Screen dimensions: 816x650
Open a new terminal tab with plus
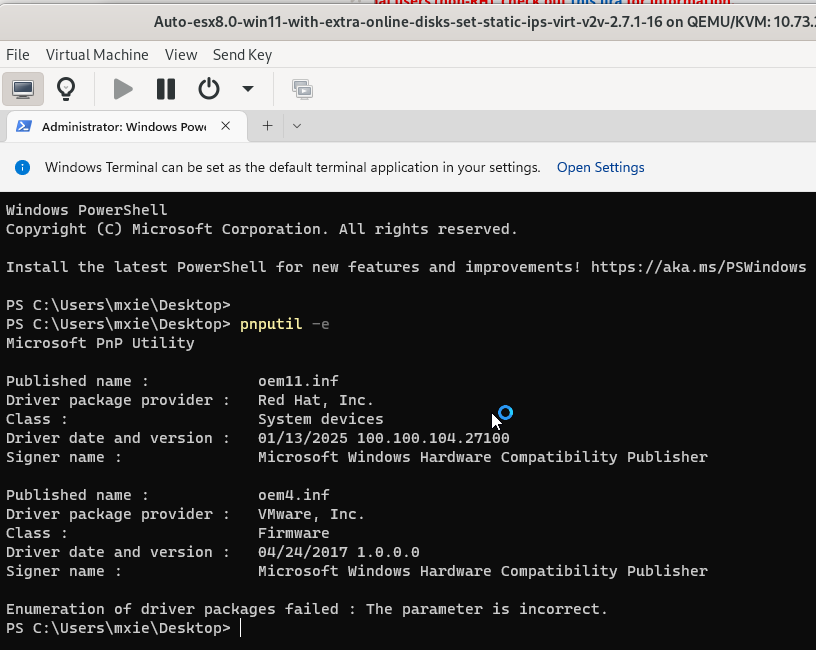(267, 126)
